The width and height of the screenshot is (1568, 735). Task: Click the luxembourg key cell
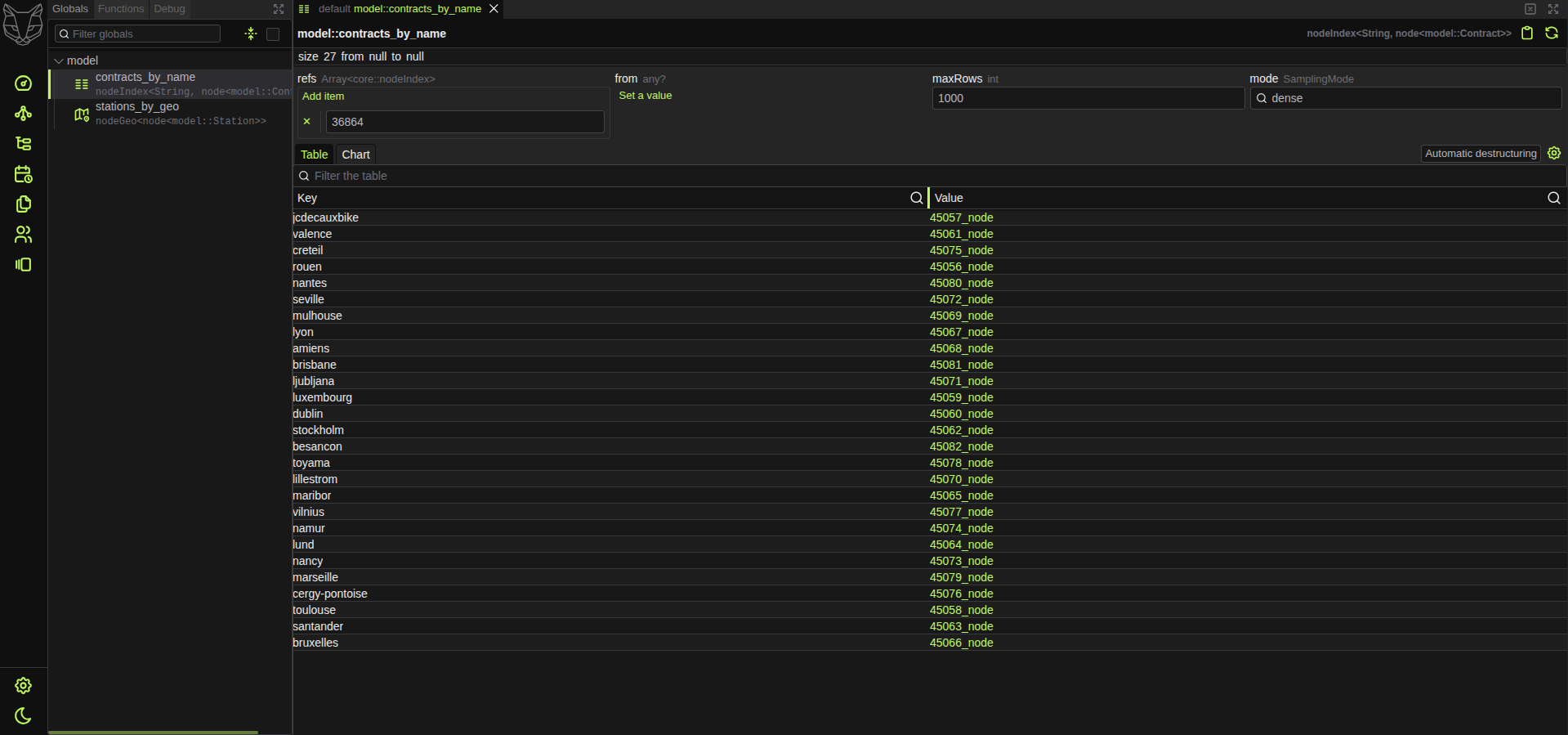pos(610,397)
